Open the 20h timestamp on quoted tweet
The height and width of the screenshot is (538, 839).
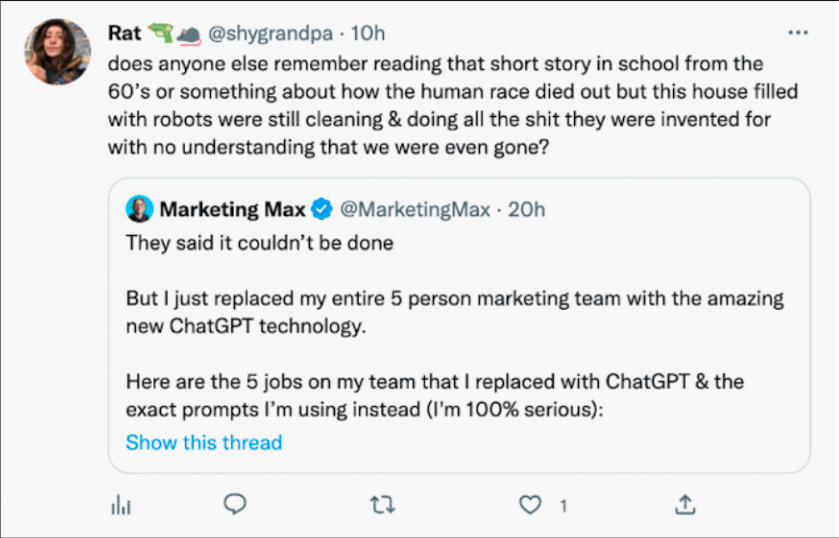coord(527,209)
